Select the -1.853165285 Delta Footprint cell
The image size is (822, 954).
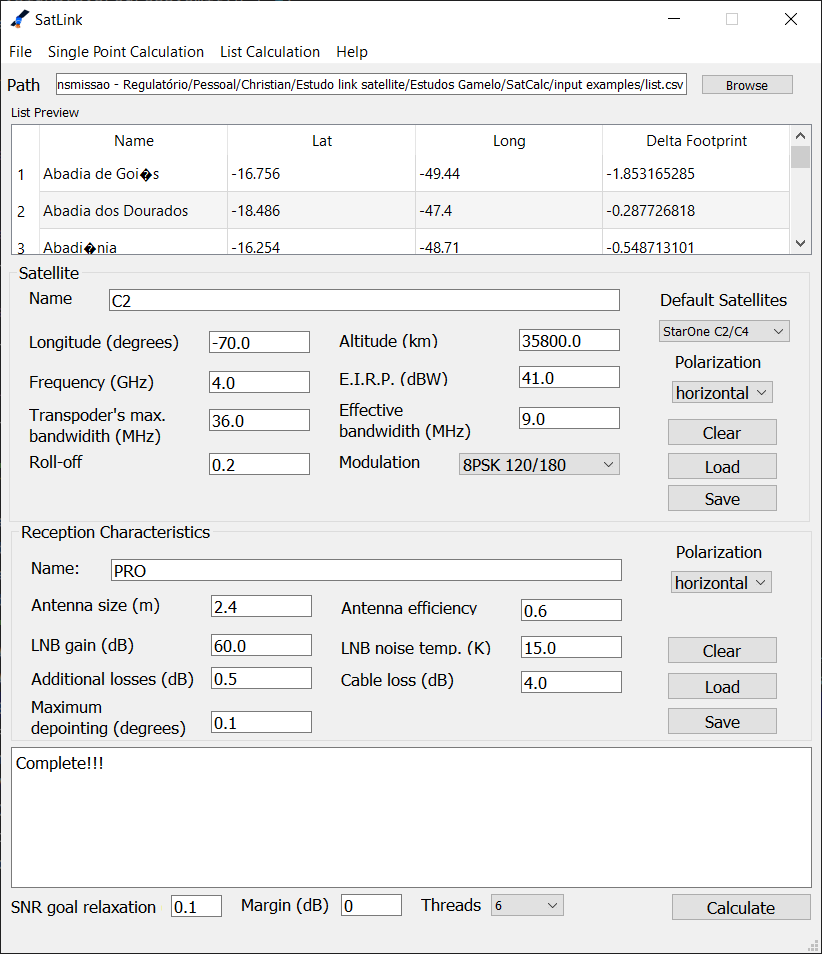pyautogui.click(x=696, y=173)
